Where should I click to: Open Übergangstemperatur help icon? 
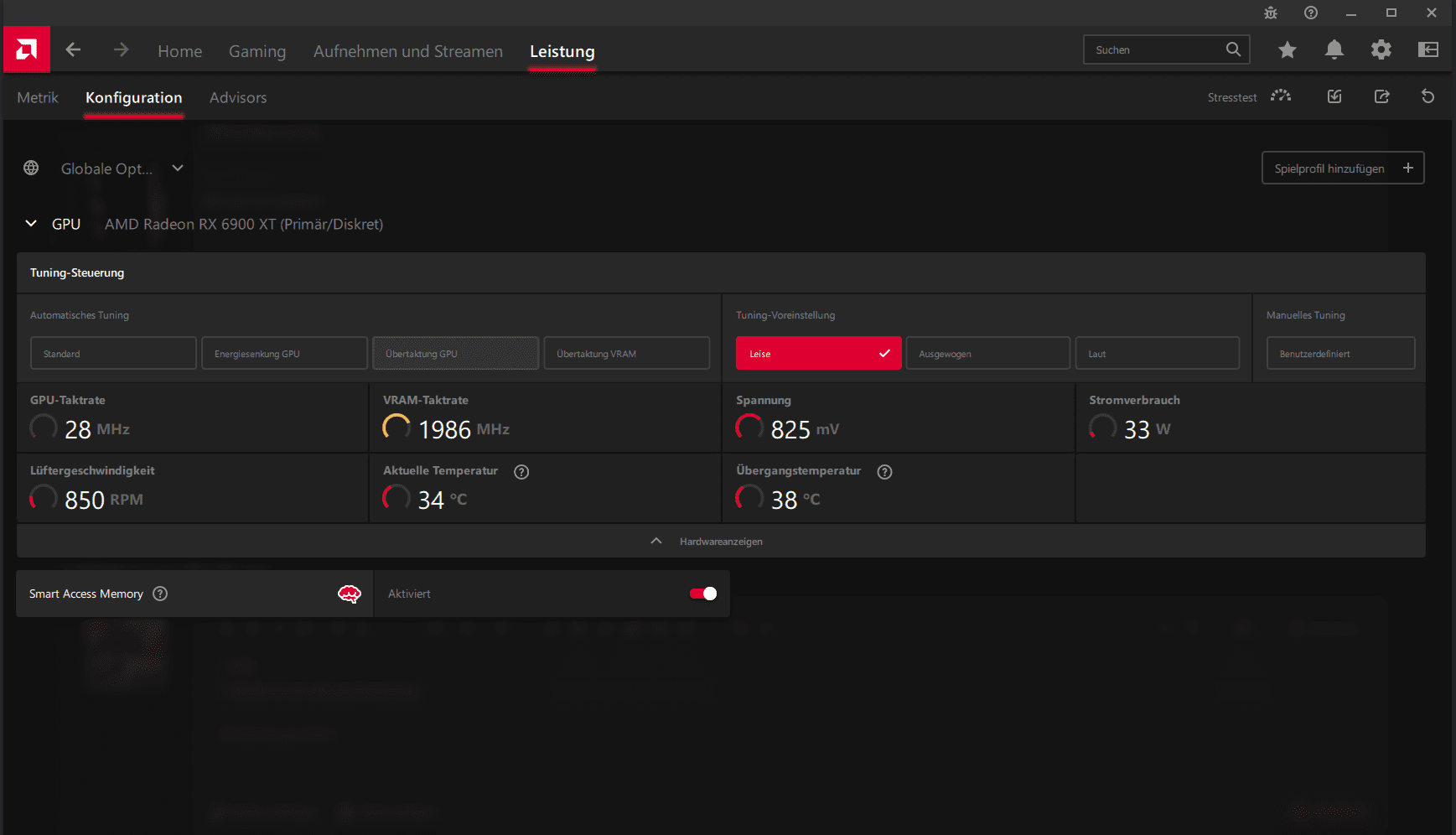click(884, 471)
